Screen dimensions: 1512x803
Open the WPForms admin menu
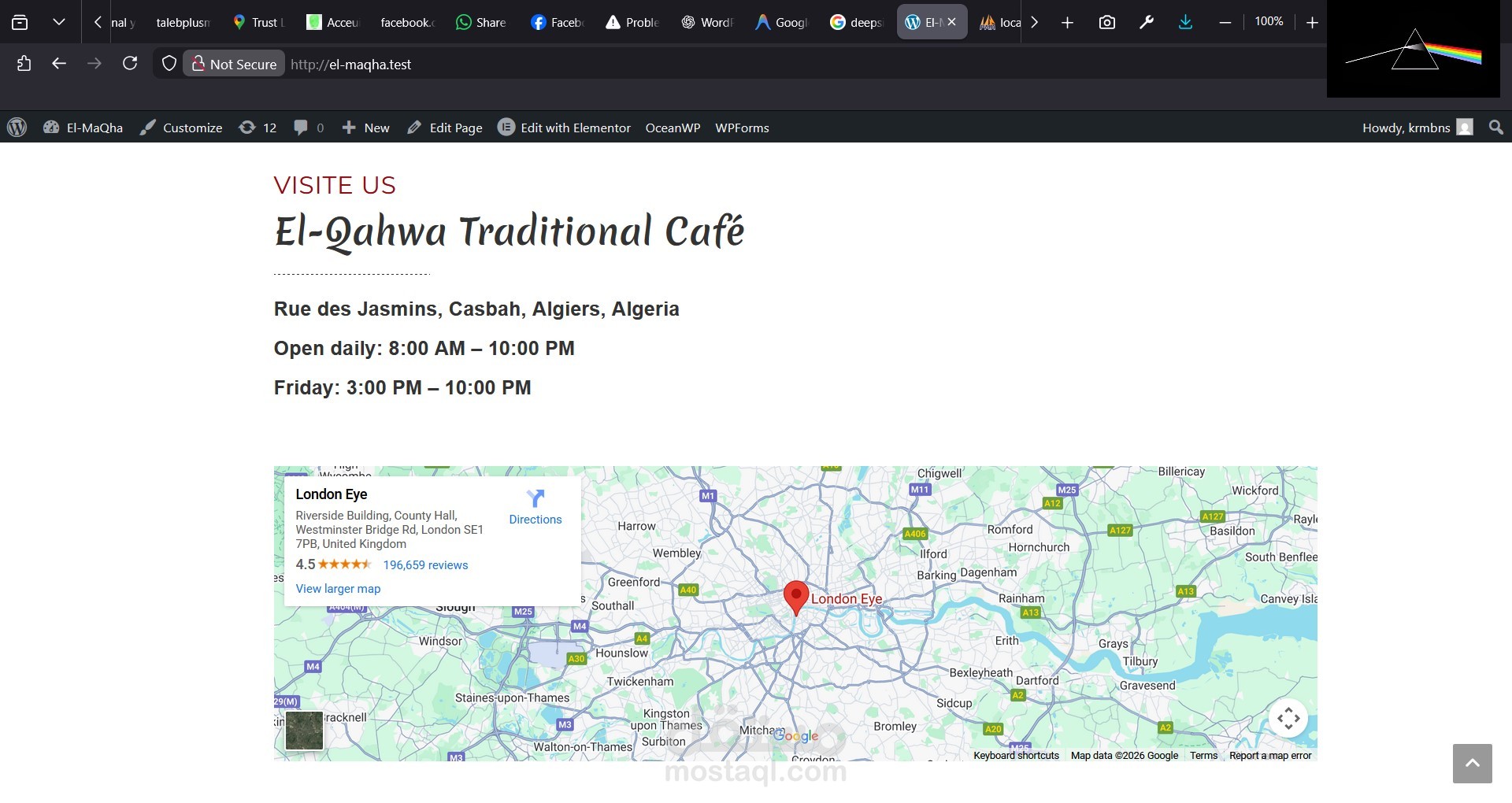(742, 128)
